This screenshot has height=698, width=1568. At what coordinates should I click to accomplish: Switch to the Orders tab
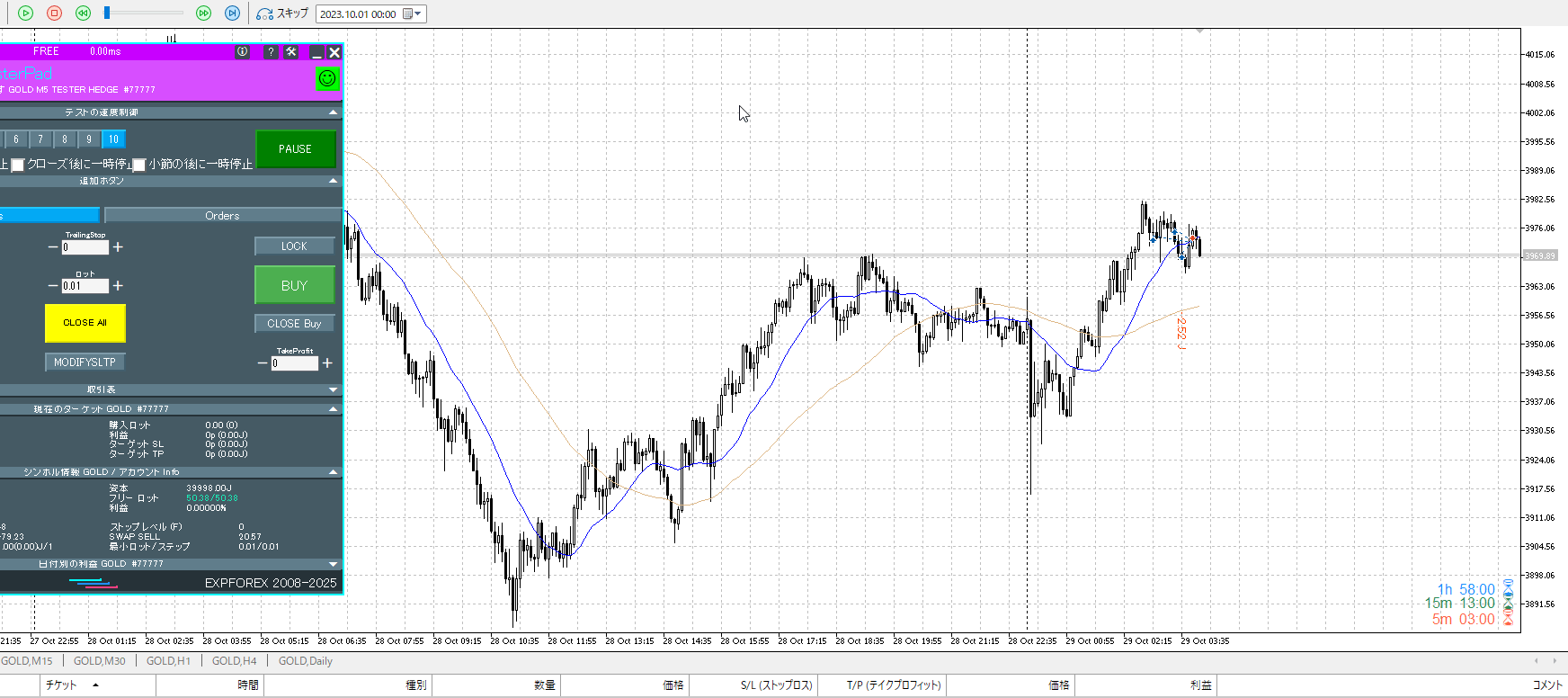[x=222, y=216]
